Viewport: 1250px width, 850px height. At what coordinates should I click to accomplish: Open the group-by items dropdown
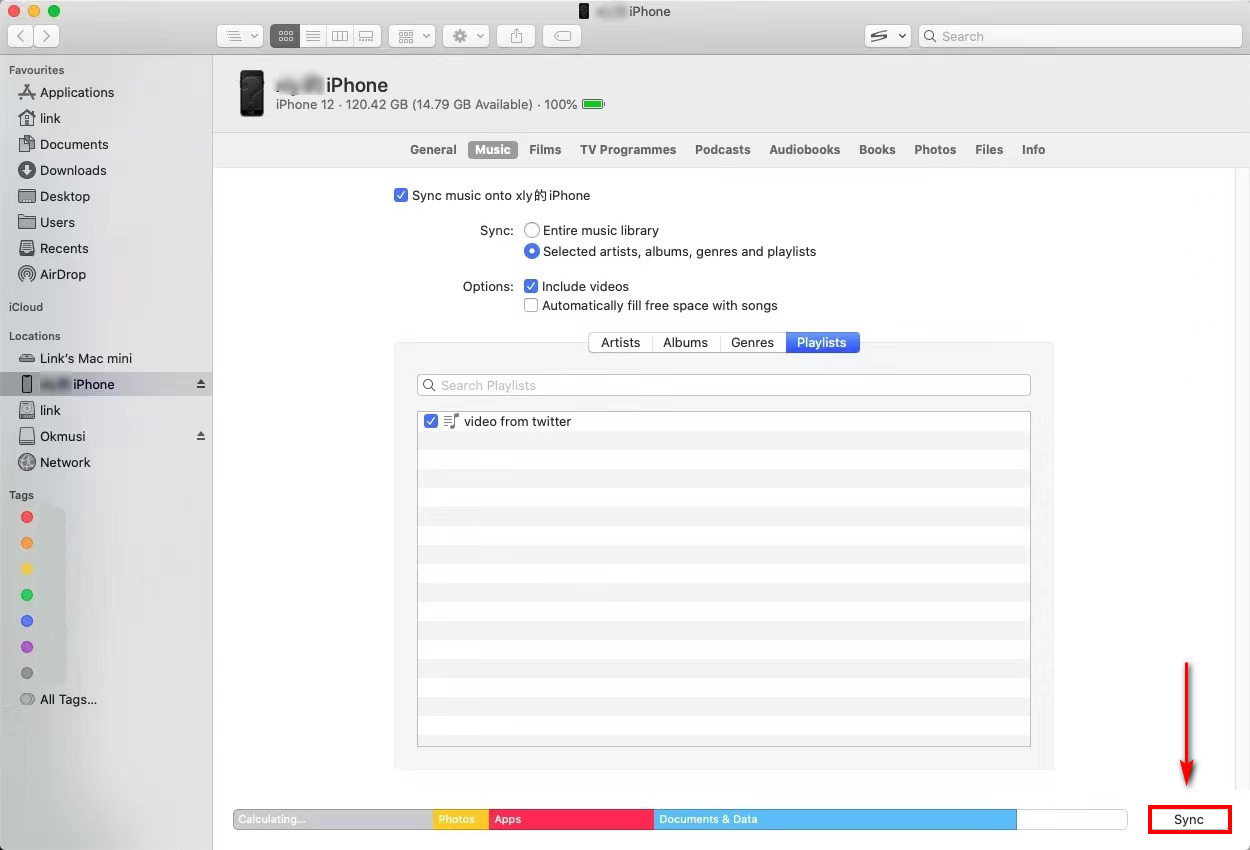[x=410, y=36]
